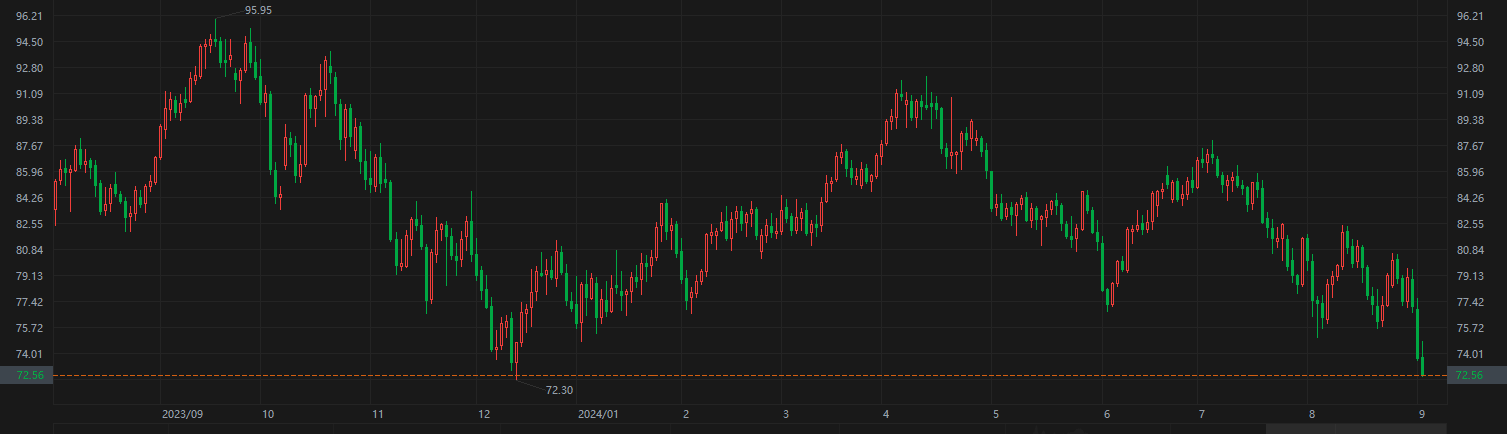Click 74.01 on the left price axis
This screenshot has width=1507, height=434.
coord(28,354)
